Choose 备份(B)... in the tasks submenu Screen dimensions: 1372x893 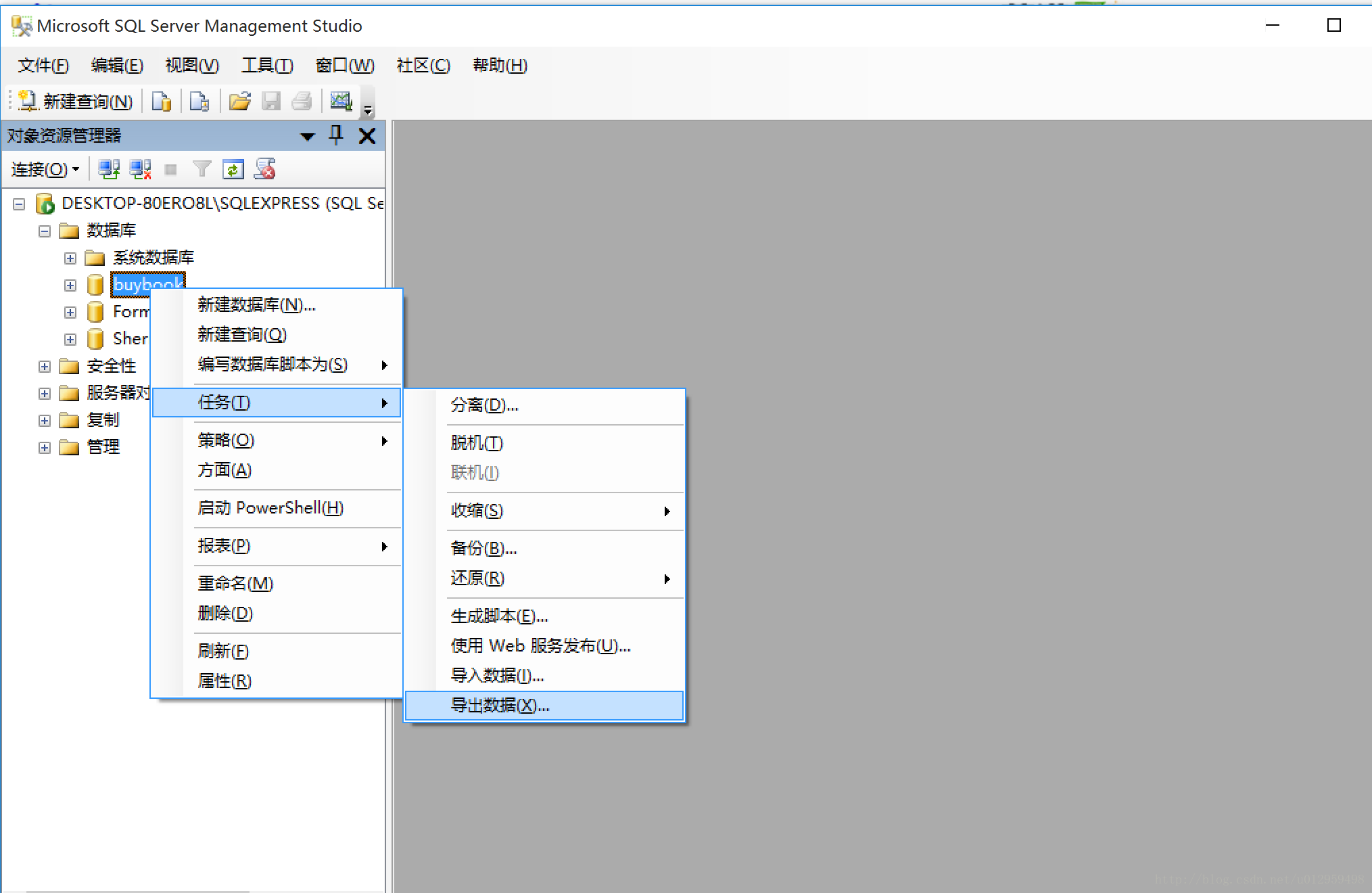[544, 549]
